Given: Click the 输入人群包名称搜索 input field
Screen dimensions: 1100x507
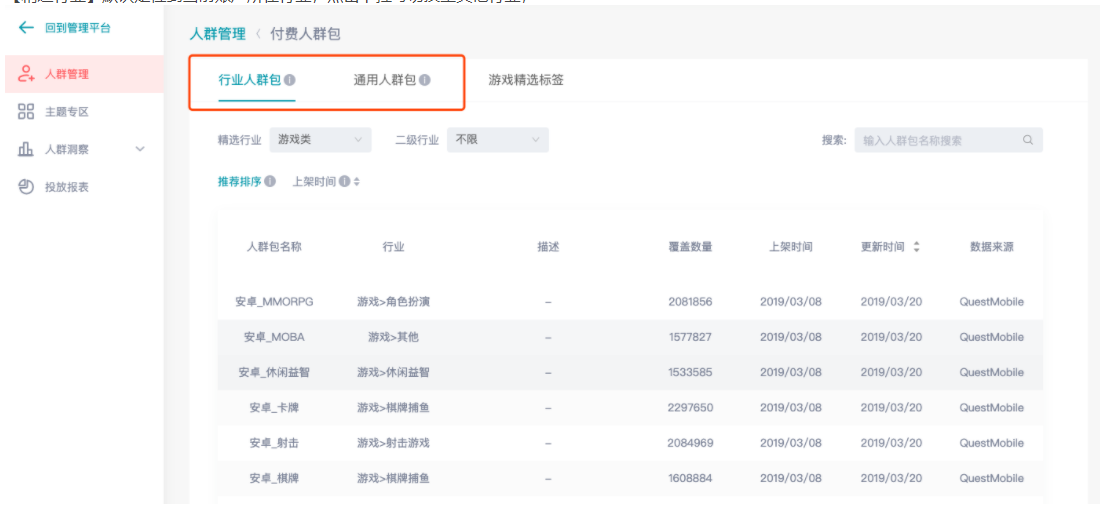Looking at the screenshot, I should coord(938,140).
